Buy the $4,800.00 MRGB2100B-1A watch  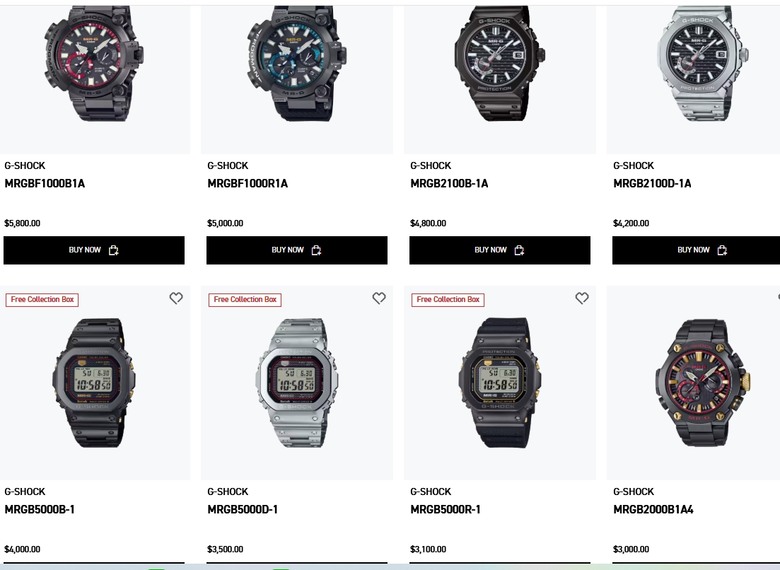(x=500, y=250)
